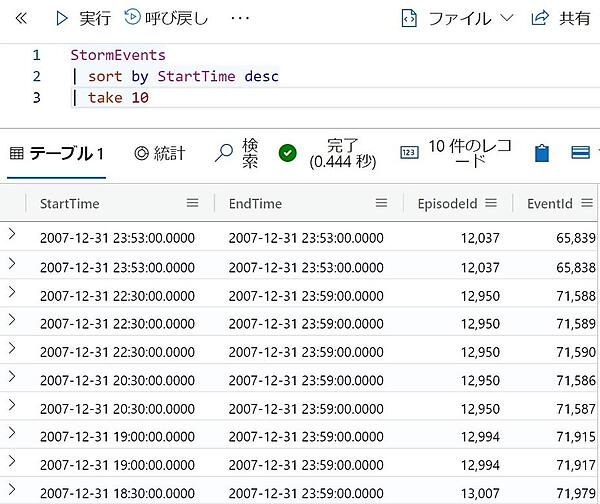Viewport: 600px width, 504px height.
Task: Sort by the StartTime column header
Action: 70,204
